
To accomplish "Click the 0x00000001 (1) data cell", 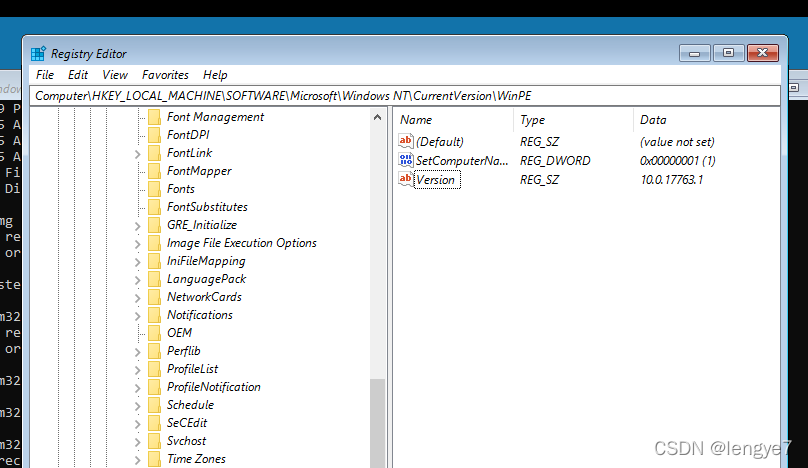I will click(x=678, y=161).
